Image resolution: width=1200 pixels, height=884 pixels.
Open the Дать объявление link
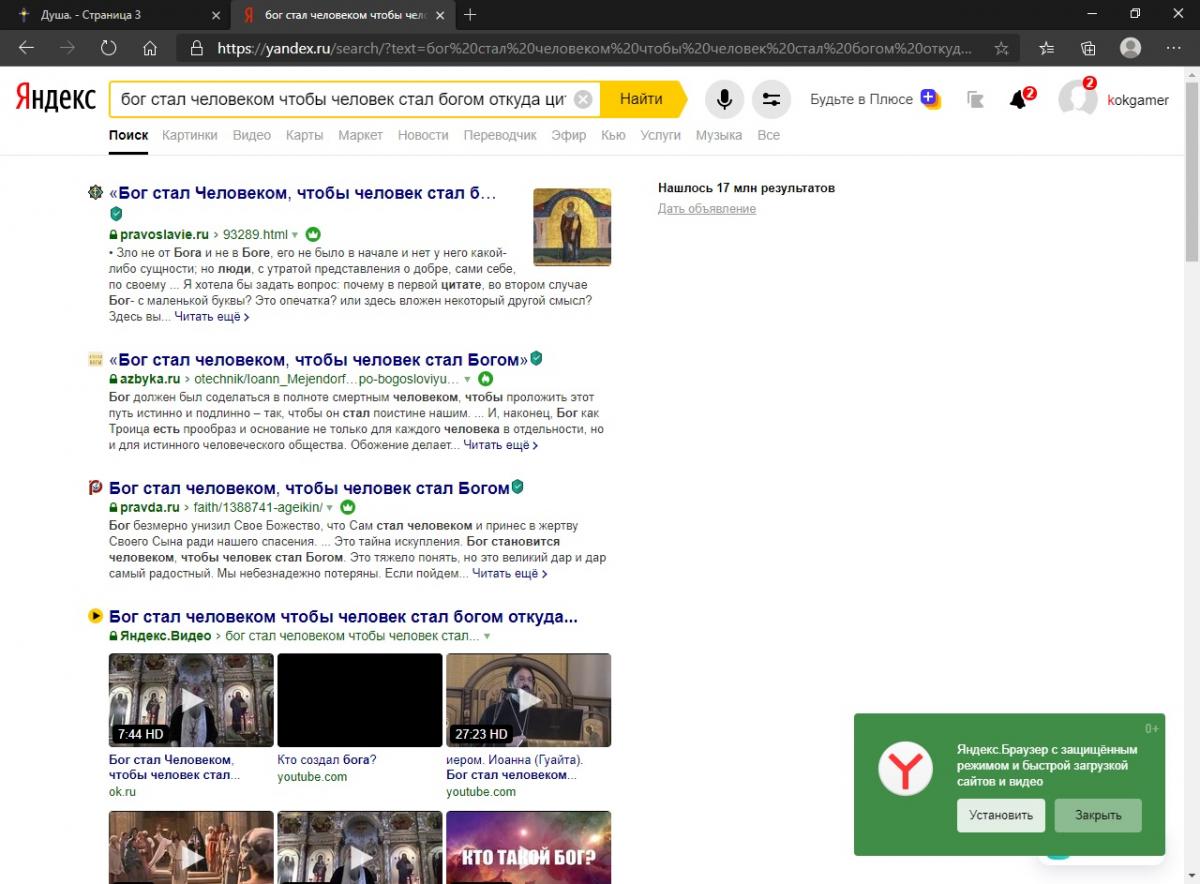point(706,209)
